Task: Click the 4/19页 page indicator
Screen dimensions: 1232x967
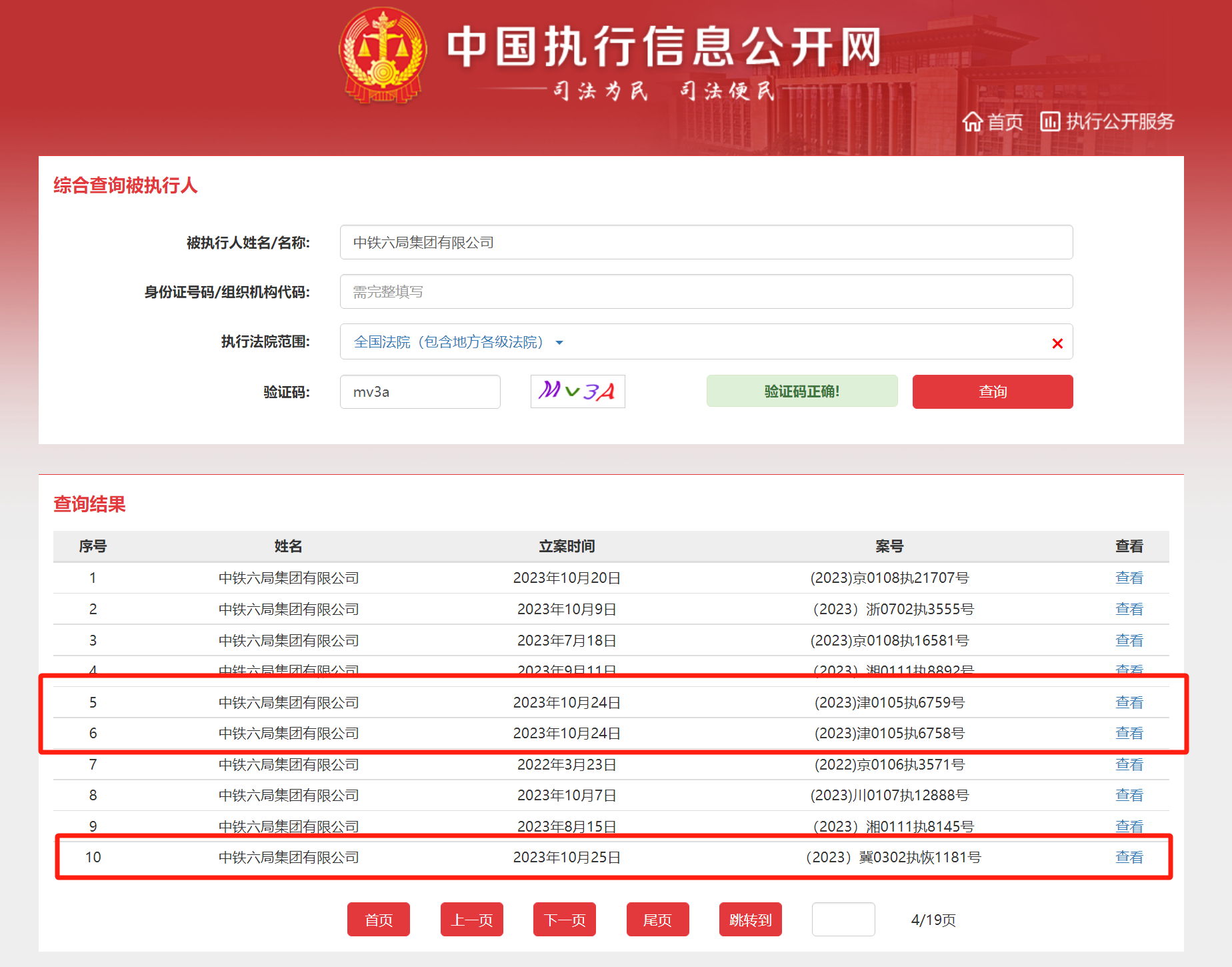Action: tap(933, 920)
